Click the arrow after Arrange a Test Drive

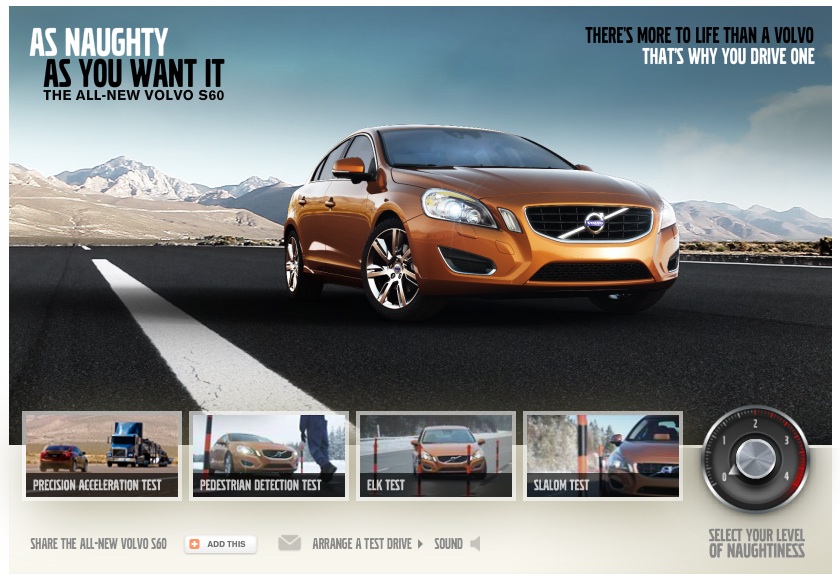click(x=420, y=544)
